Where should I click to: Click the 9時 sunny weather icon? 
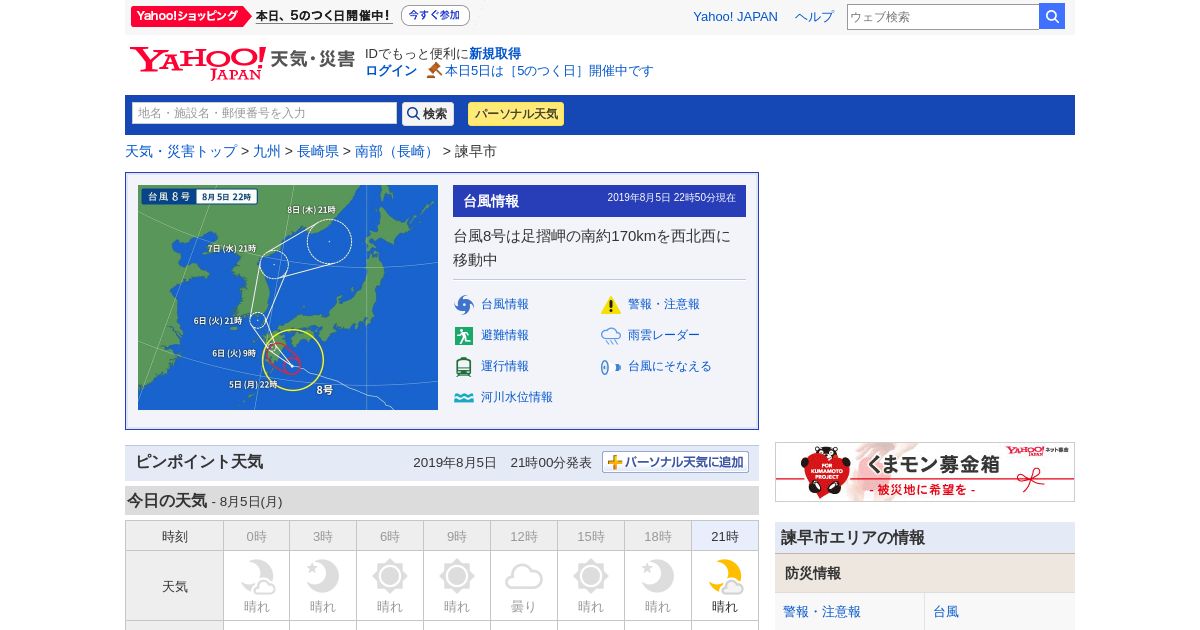(x=457, y=576)
